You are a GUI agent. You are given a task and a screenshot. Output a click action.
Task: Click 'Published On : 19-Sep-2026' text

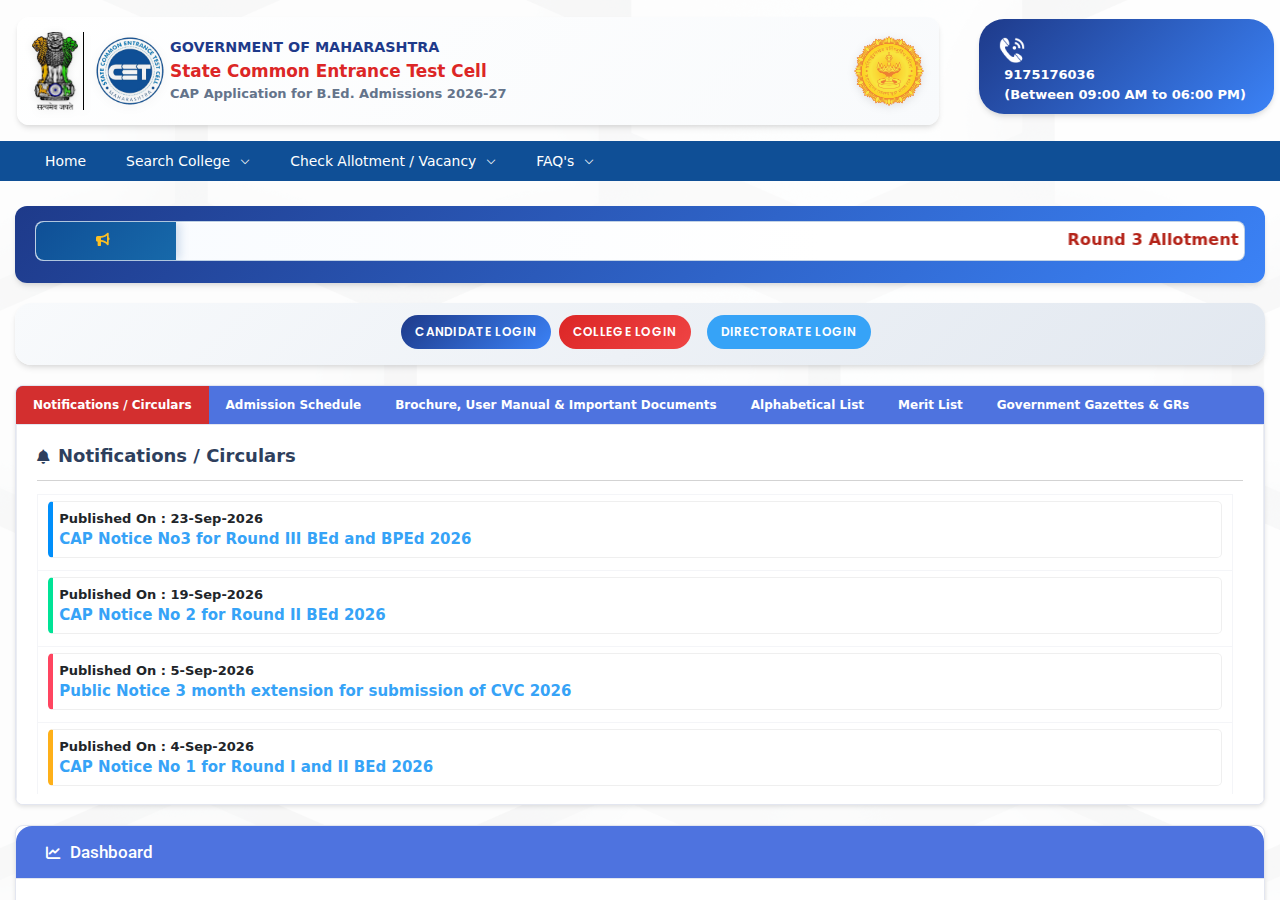coord(161,595)
